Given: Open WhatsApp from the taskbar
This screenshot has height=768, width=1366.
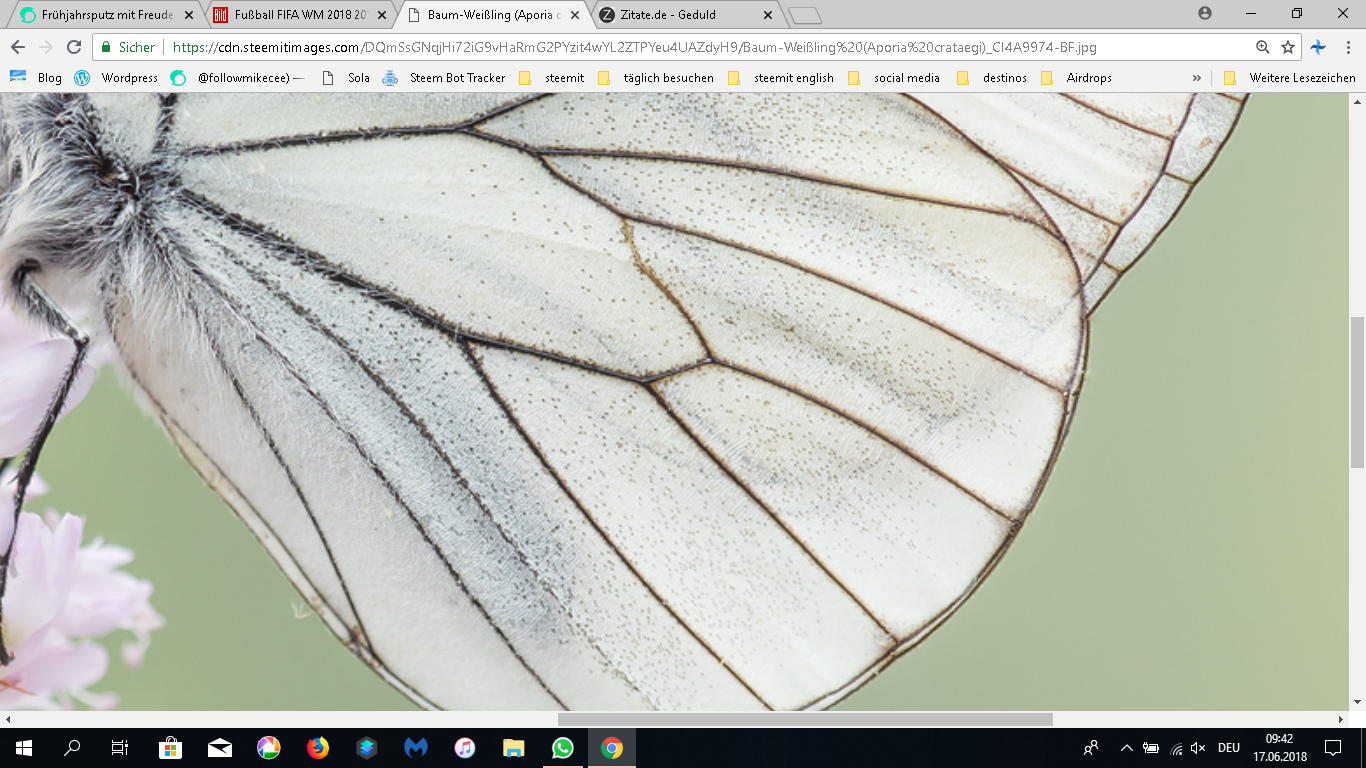Looking at the screenshot, I should click(562, 748).
